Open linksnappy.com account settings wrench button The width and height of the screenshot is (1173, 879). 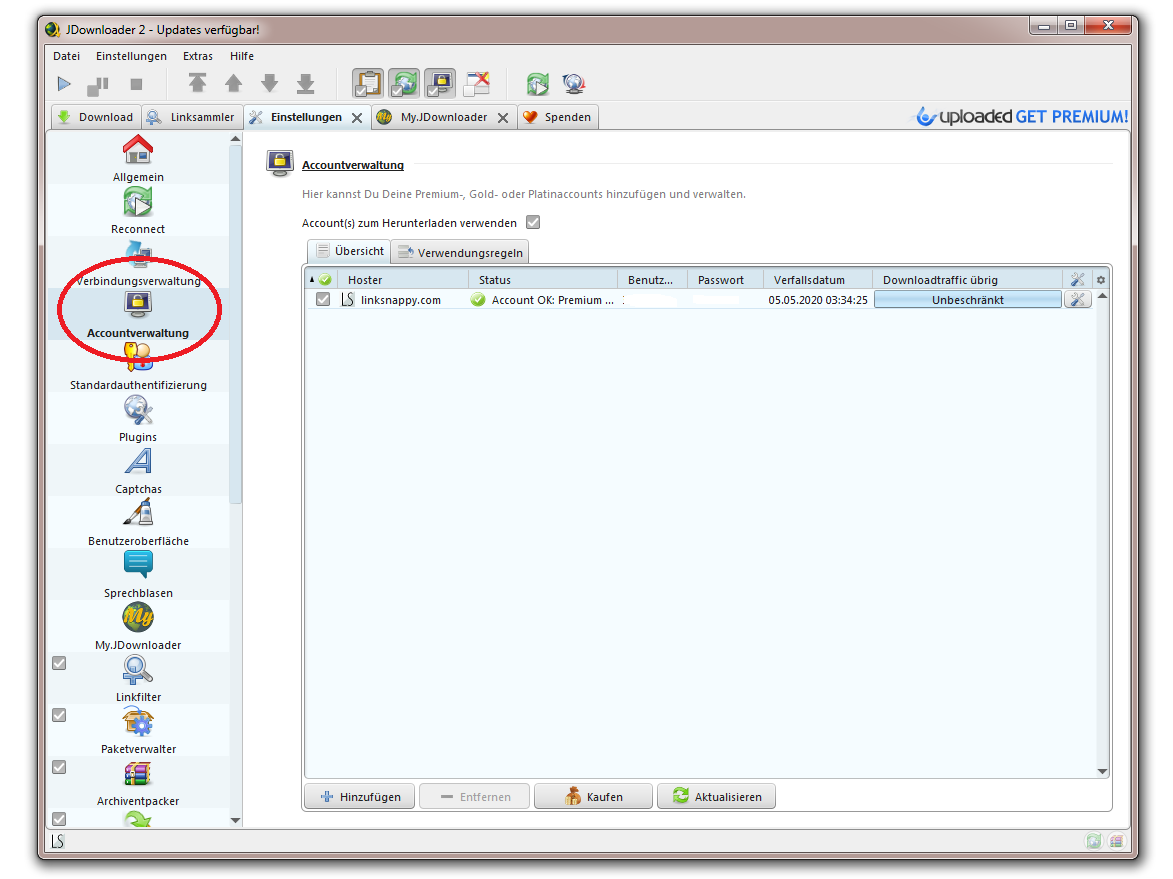pyautogui.click(x=1077, y=299)
